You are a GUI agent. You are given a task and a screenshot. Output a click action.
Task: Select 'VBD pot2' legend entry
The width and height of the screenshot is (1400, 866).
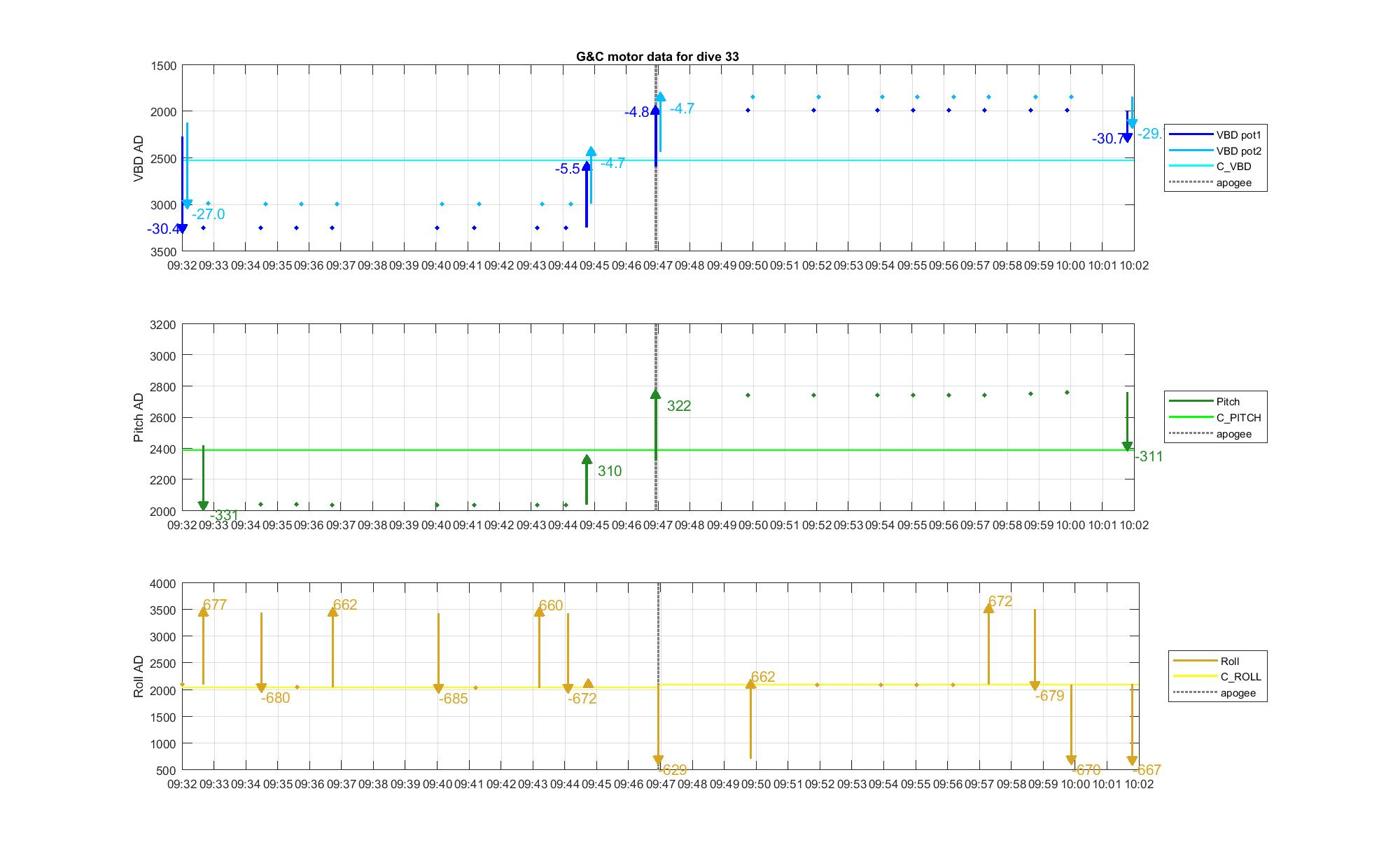pos(1216,151)
